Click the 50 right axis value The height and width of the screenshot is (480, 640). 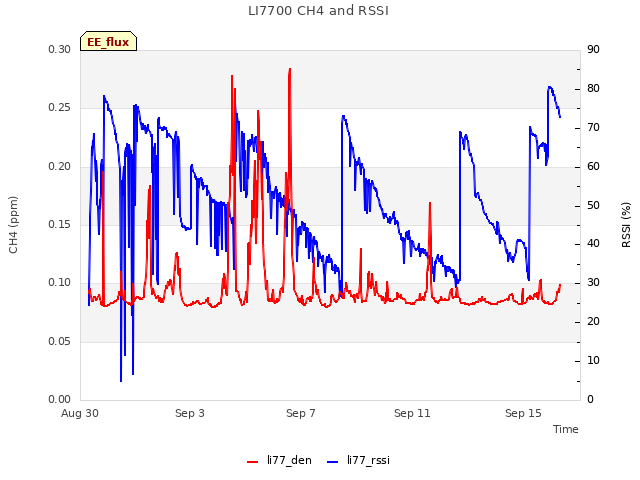pyautogui.click(x=593, y=205)
